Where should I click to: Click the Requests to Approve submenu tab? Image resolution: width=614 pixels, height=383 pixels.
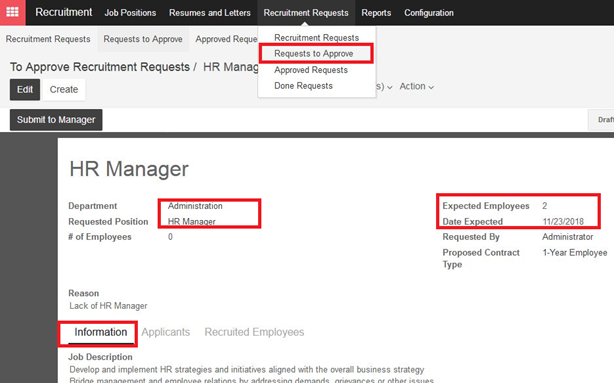click(x=143, y=39)
